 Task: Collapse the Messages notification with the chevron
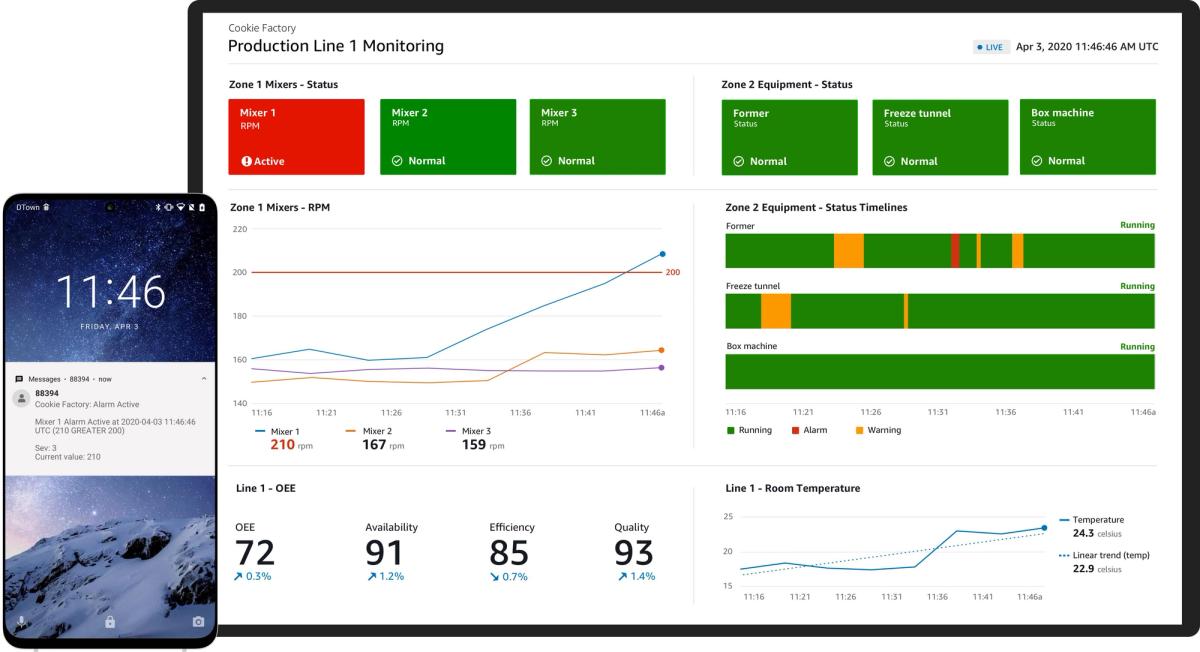[204, 379]
